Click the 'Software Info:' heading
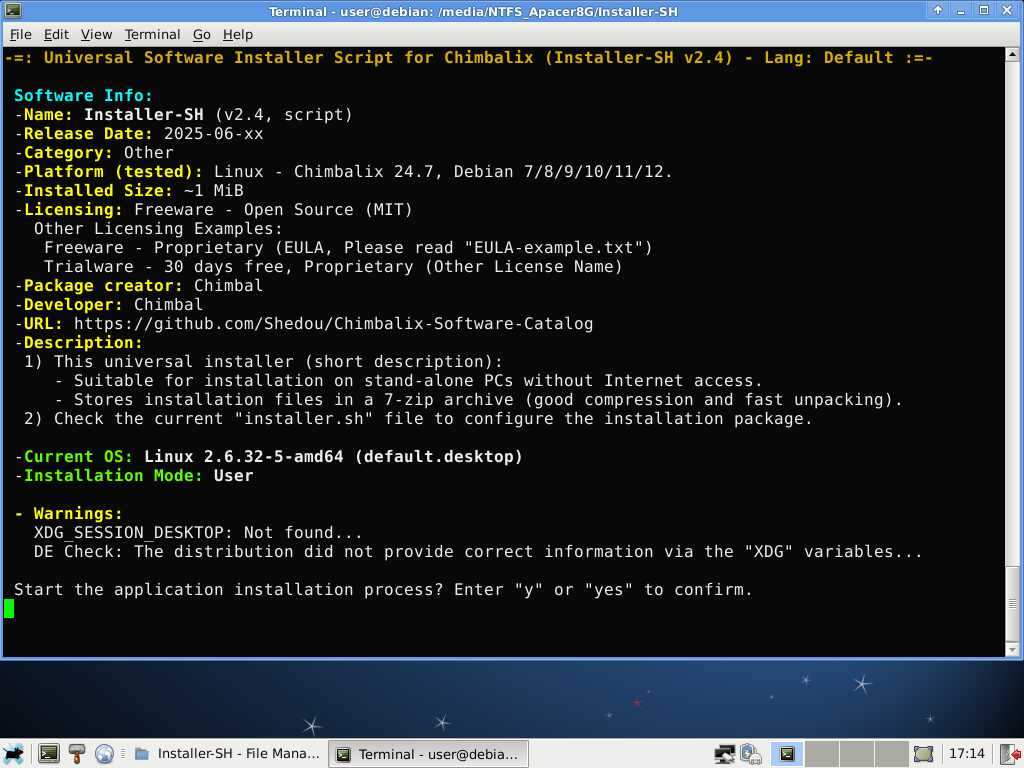This screenshot has height=768, width=1024. [x=83, y=95]
